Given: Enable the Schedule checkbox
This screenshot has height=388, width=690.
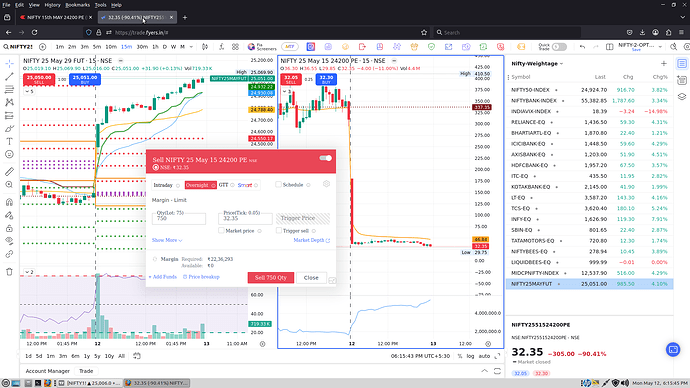Looking at the screenshot, I should point(278,184).
